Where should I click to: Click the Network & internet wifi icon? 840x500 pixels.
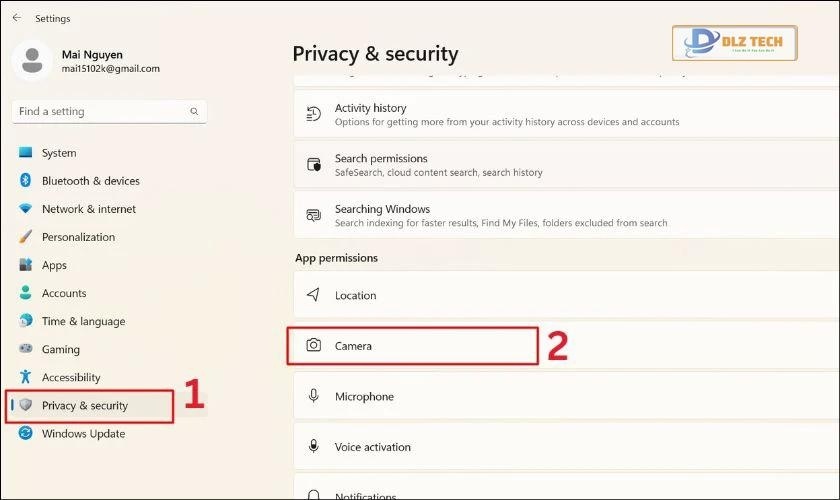pos(25,209)
